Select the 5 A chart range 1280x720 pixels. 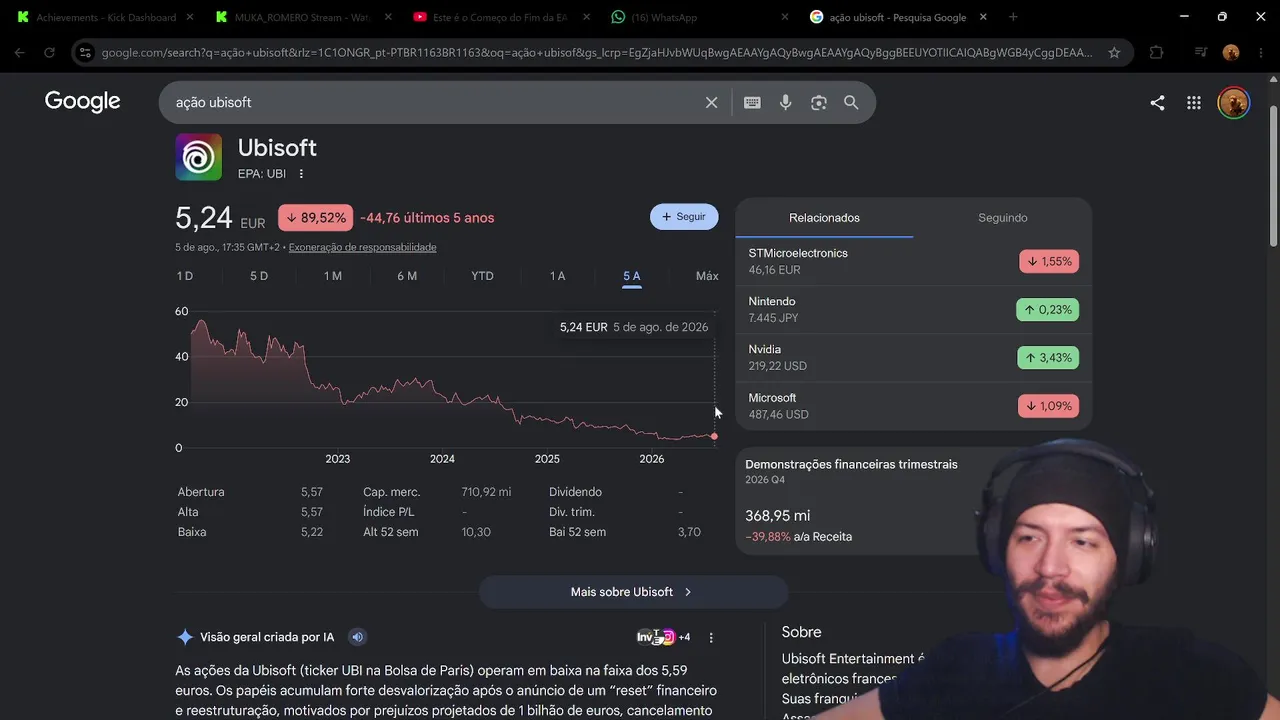632,276
